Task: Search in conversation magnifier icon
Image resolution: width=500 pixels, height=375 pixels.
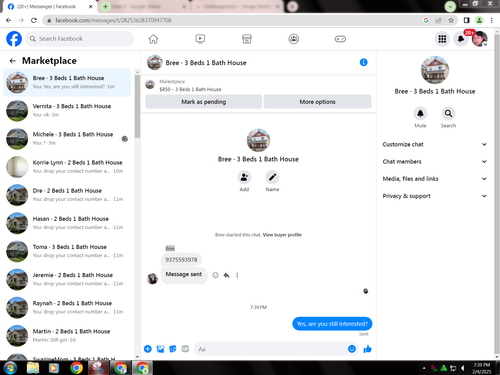Action: [448, 113]
